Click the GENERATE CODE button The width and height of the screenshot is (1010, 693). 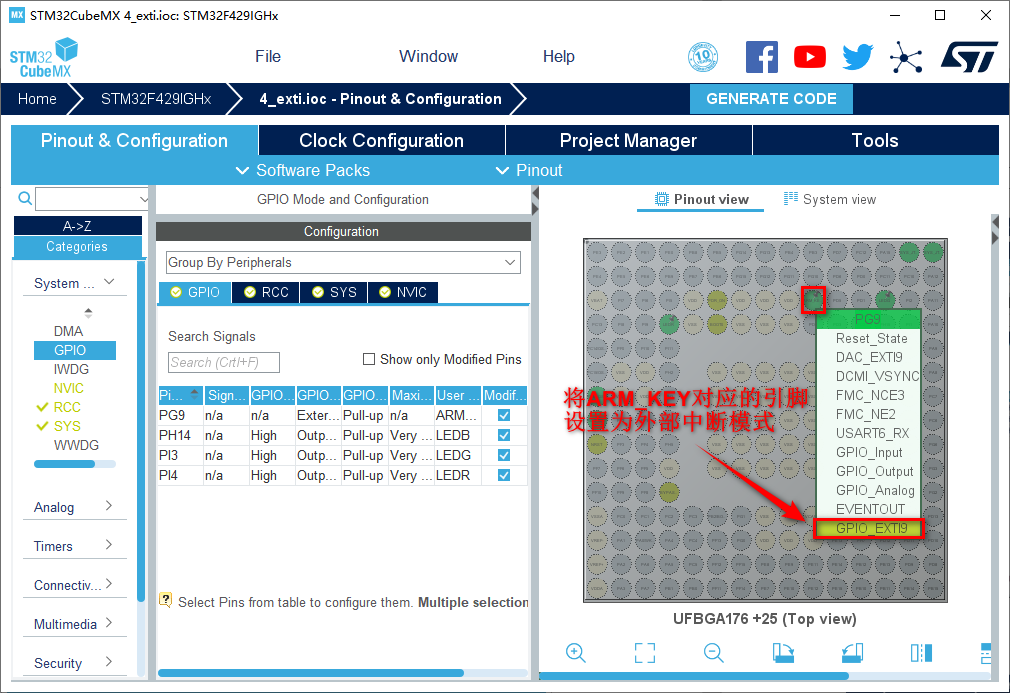point(771,99)
